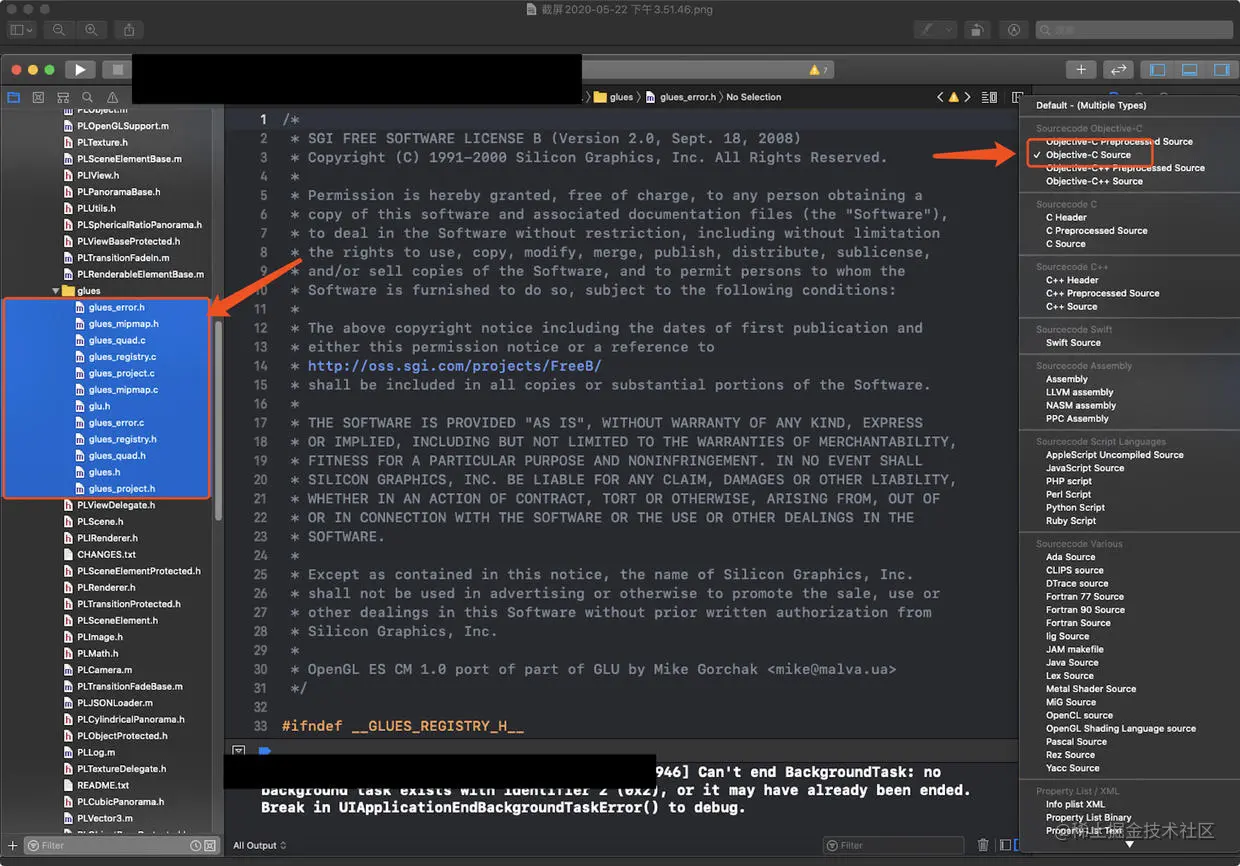Click the menu scroll-down arrow
This screenshot has height=866, width=1240.
pyautogui.click(x=1129, y=844)
